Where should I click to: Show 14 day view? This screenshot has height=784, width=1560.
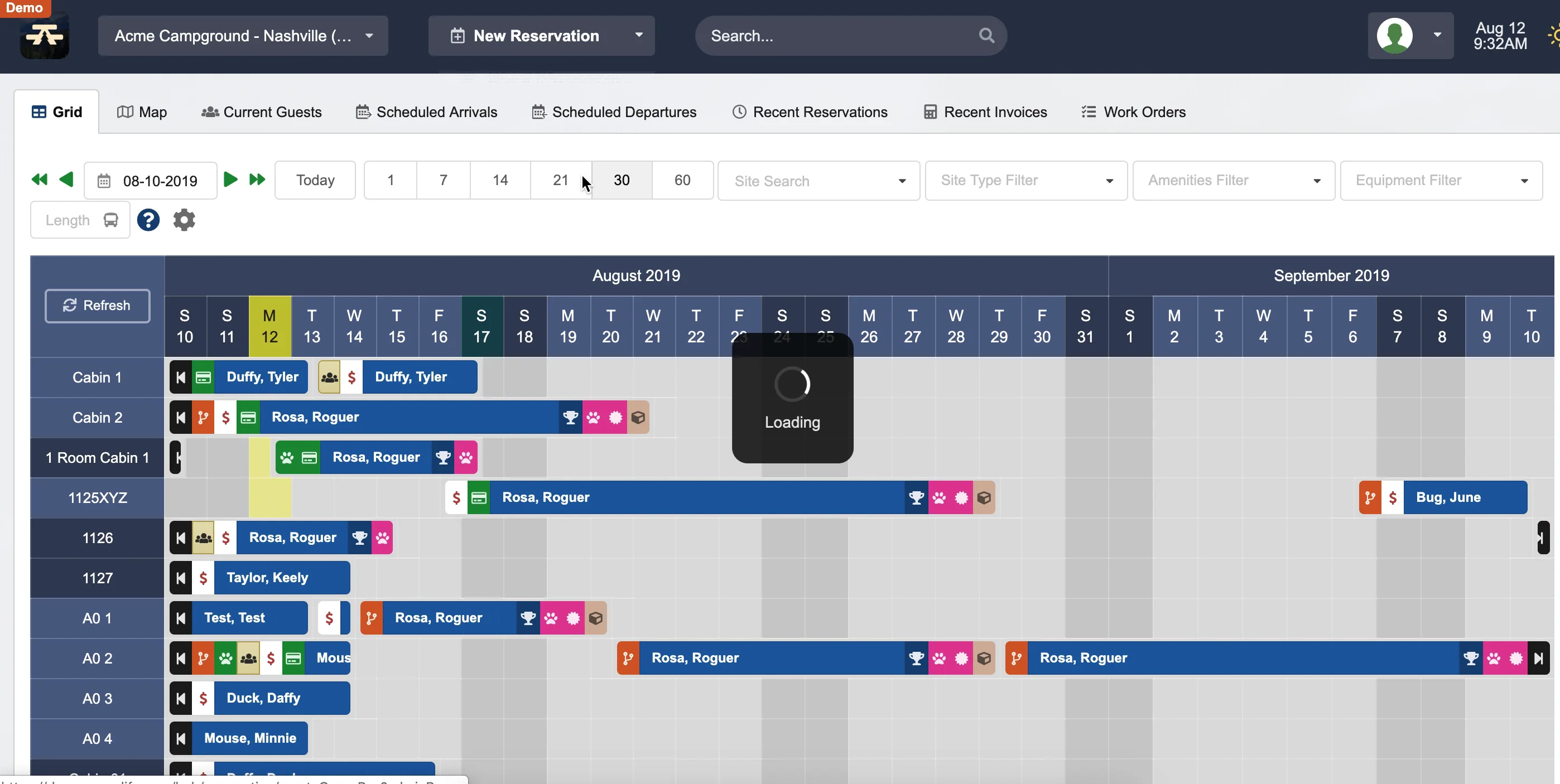tap(500, 180)
